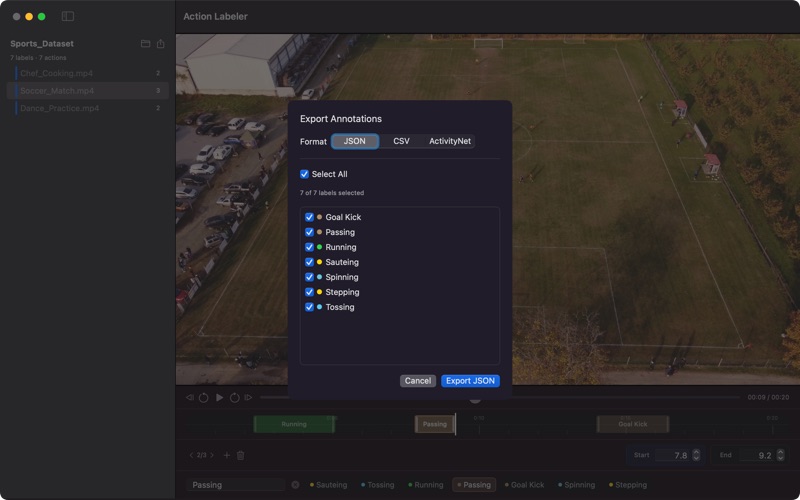The height and width of the screenshot is (500, 800).
Task: Click the Start time stepper arrows
Action: (x=696, y=455)
